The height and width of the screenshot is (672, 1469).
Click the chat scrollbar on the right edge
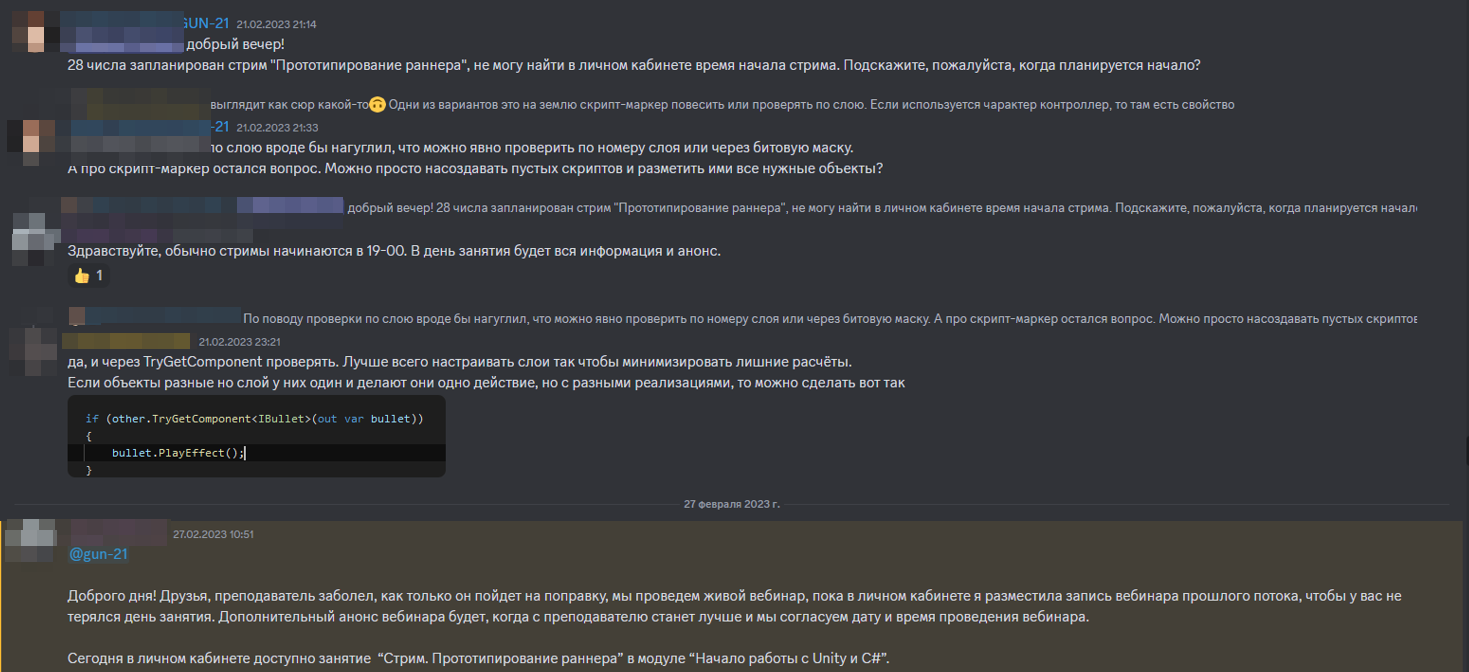coord(1464,450)
